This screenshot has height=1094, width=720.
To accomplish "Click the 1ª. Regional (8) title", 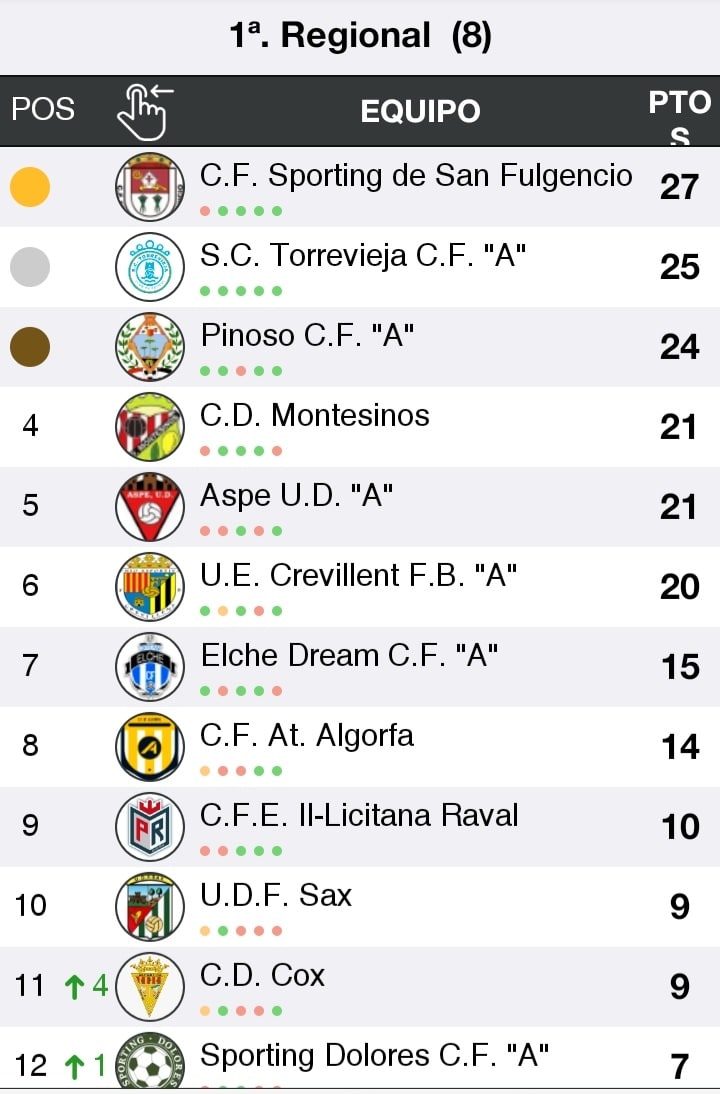I will tap(361, 36).
